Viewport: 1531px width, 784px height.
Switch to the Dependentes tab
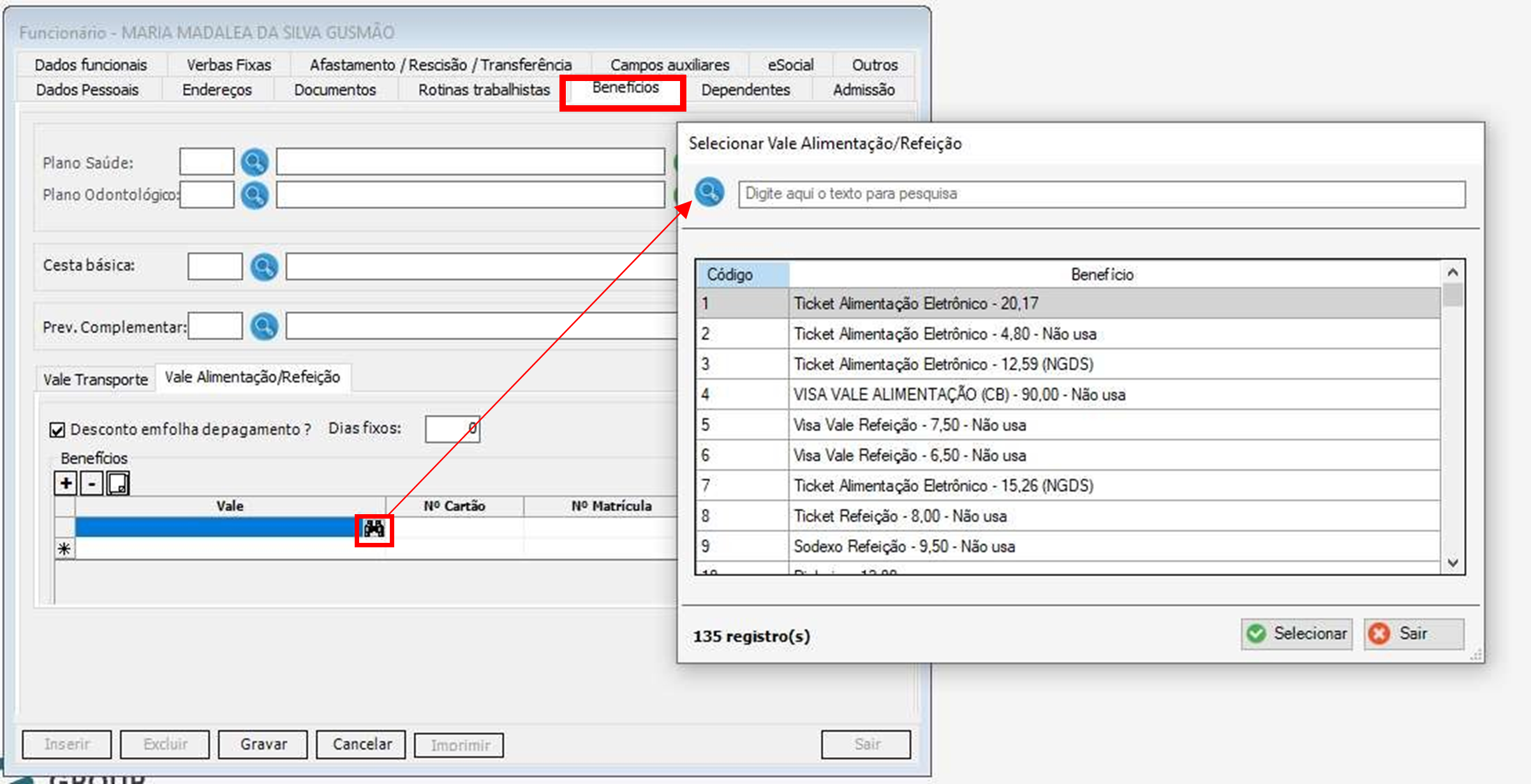[745, 90]
